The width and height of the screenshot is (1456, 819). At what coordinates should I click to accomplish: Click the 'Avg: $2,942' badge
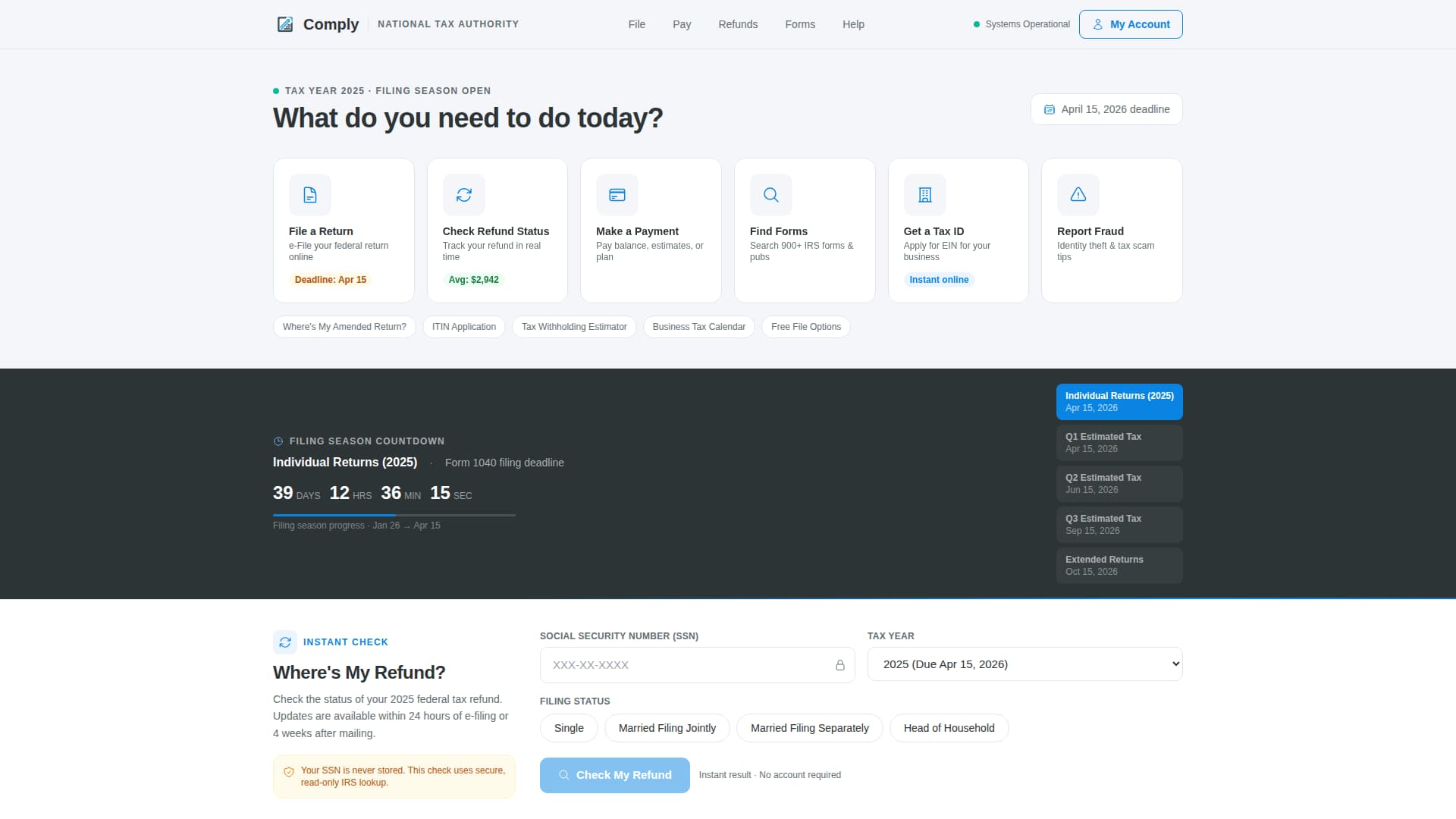pyautogui.click(x=474, y=280)
